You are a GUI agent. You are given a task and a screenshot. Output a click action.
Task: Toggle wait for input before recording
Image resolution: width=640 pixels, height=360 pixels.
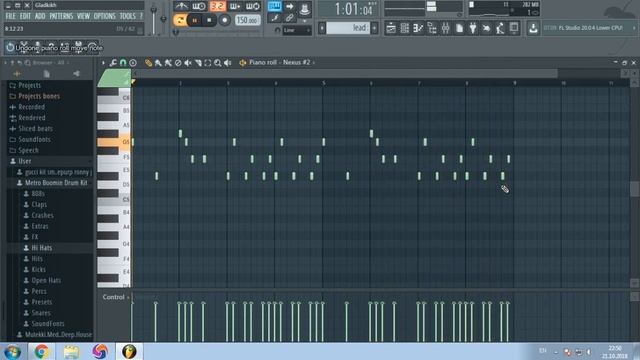[x=199, y=6]
